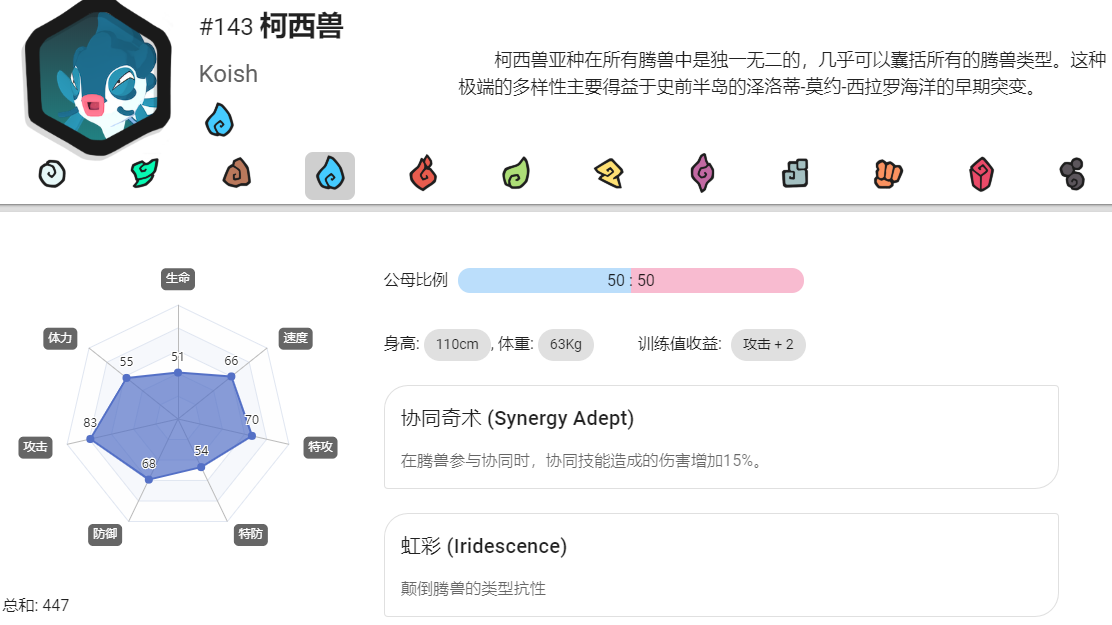The width and height of the screenshot is (1112, 625).
Task: Select the Wind type leaf-wing icon
Action: coord(145,174)
